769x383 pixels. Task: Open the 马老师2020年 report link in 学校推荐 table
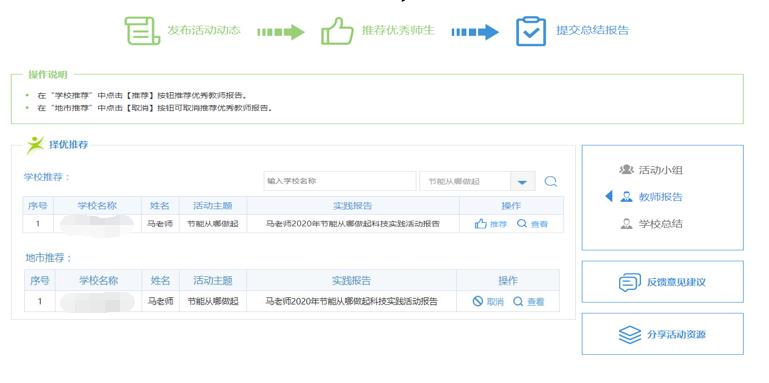tap(353, 224)
